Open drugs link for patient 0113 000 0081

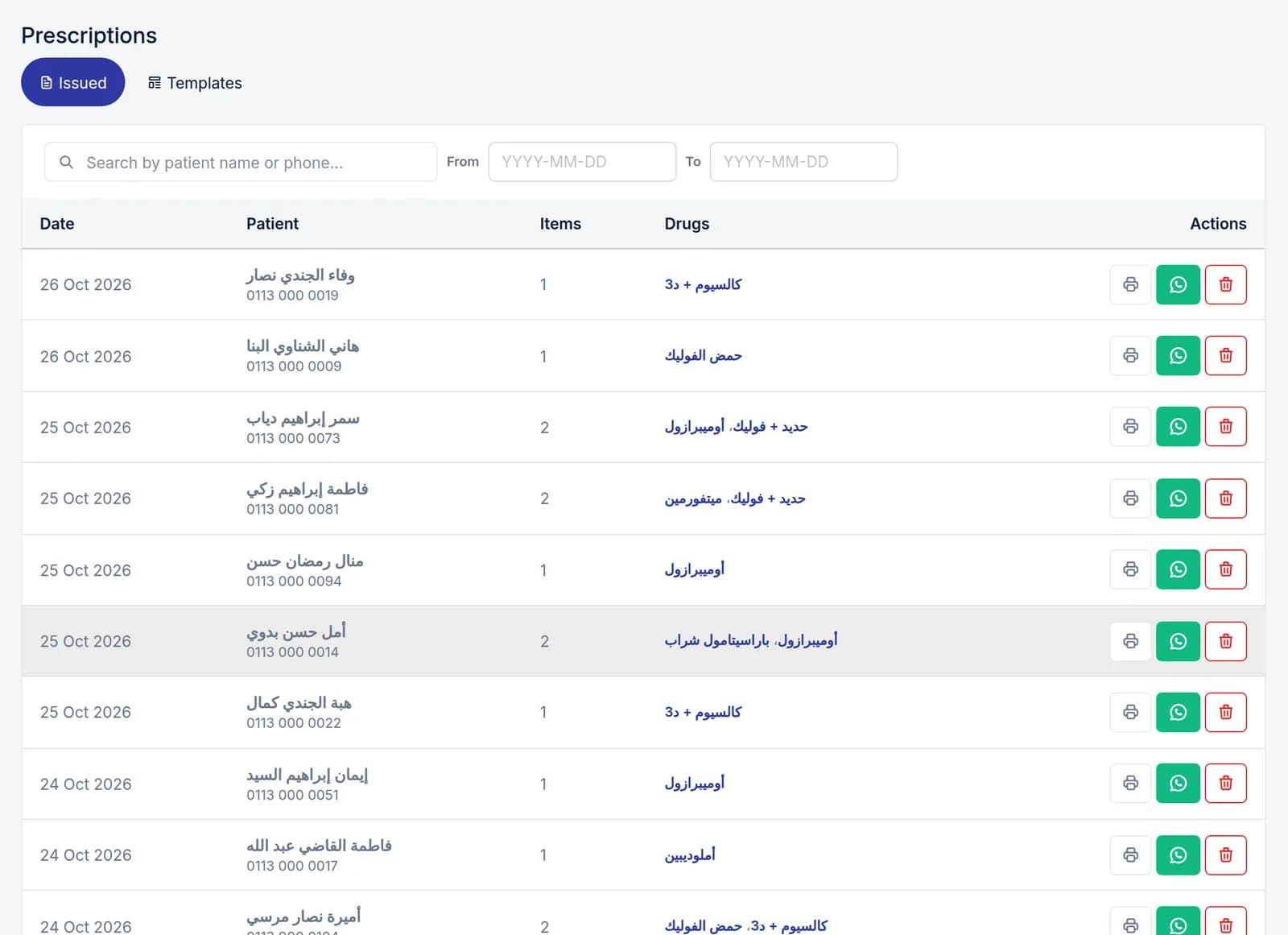[735, 499]
